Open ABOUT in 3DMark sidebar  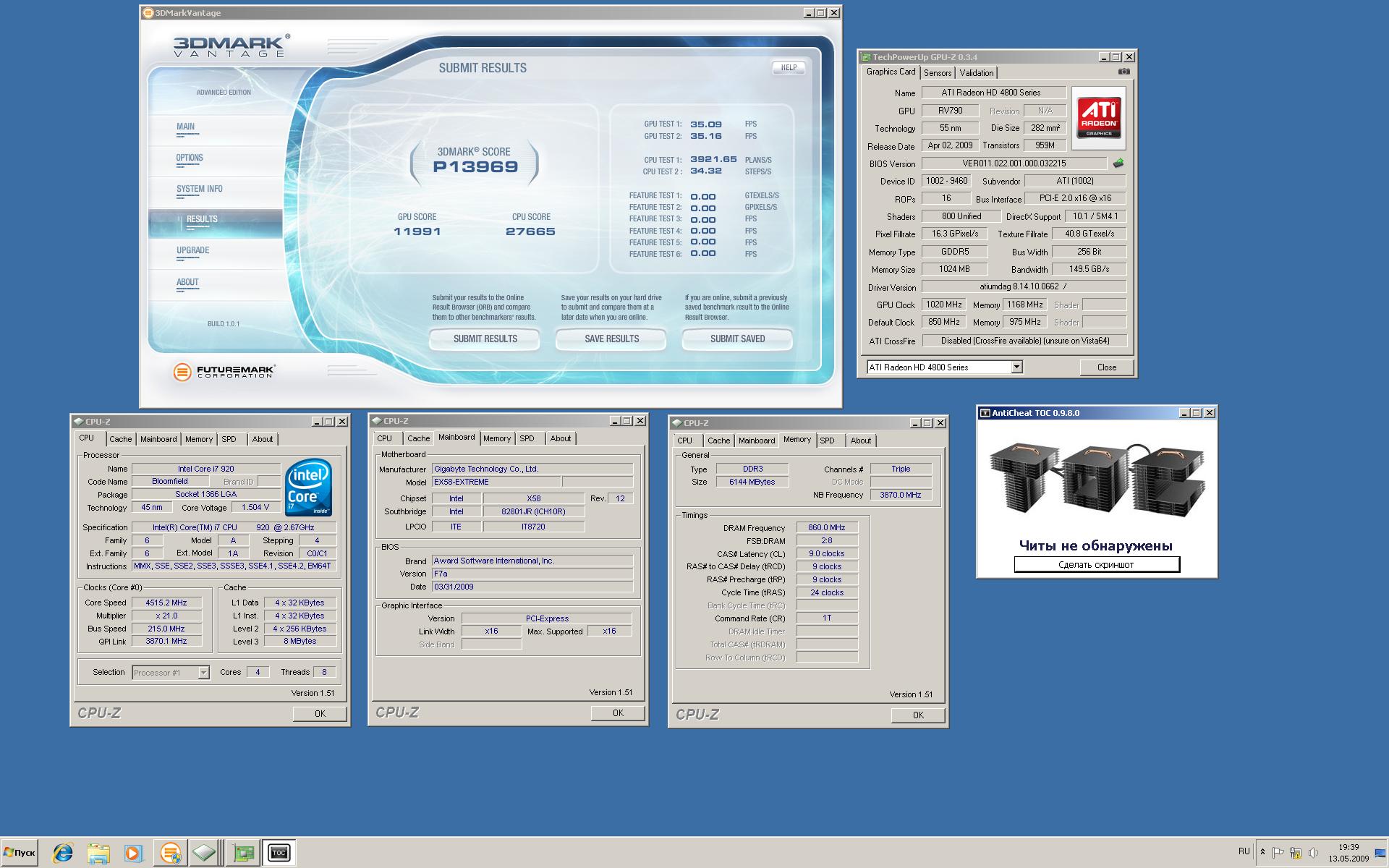tap(187, 282)
